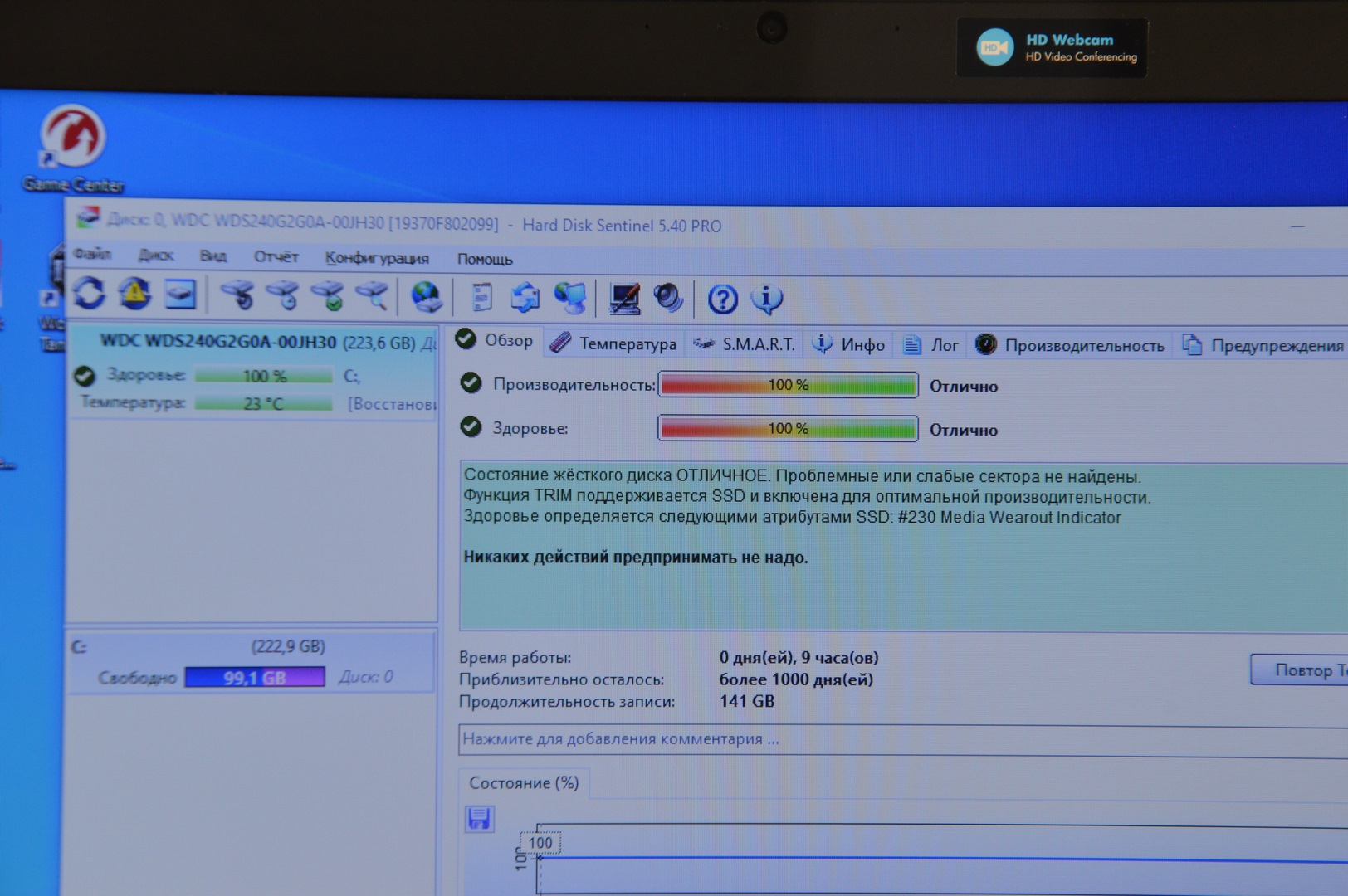Viewport: 1348px width, 896px height.
Task: Switch to the S.M.A.R.T. tab
Action: 745,344
